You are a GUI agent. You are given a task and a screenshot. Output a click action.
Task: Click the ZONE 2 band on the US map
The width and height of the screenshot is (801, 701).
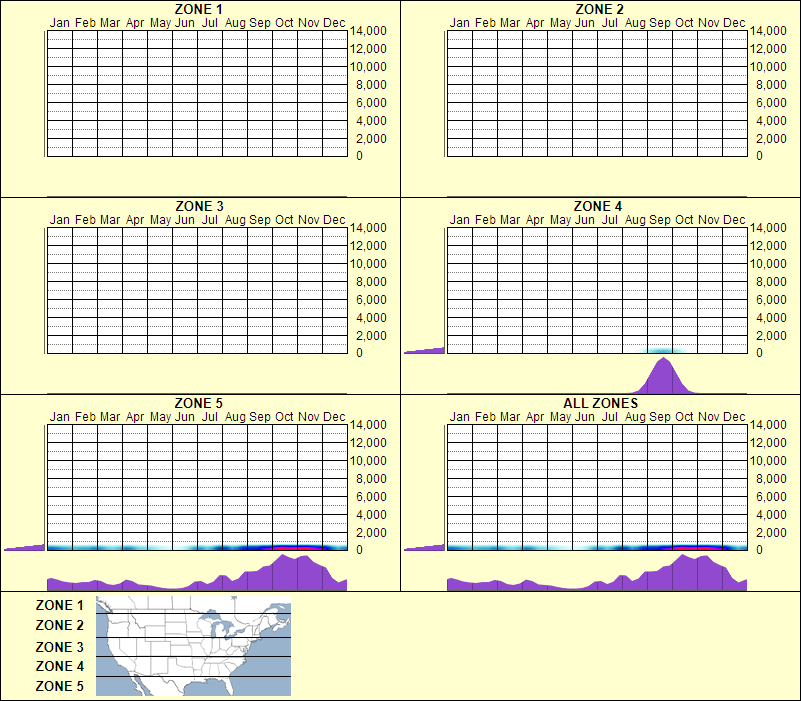click(190, 626)
